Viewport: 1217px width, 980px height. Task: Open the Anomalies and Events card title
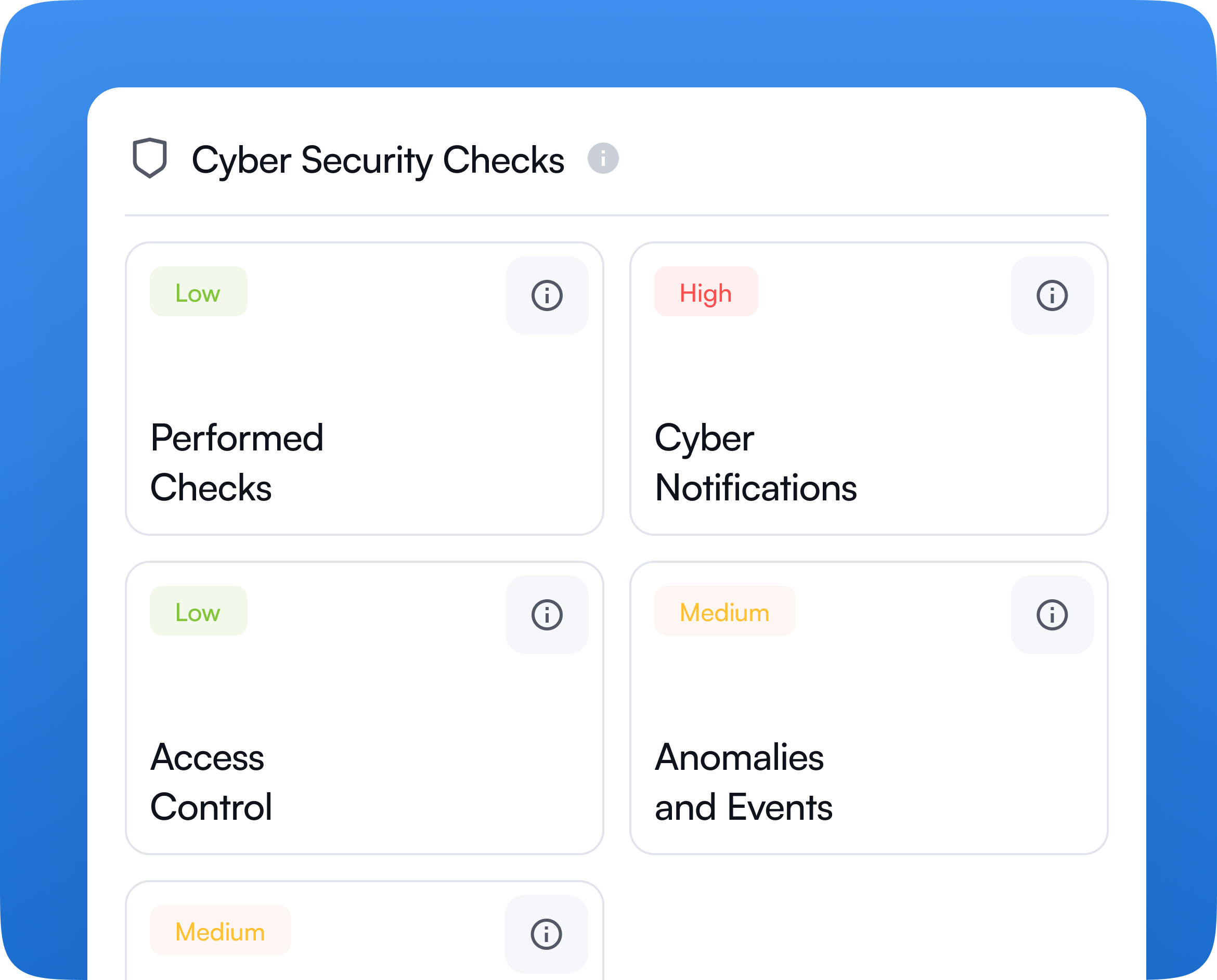click(743, 782)
